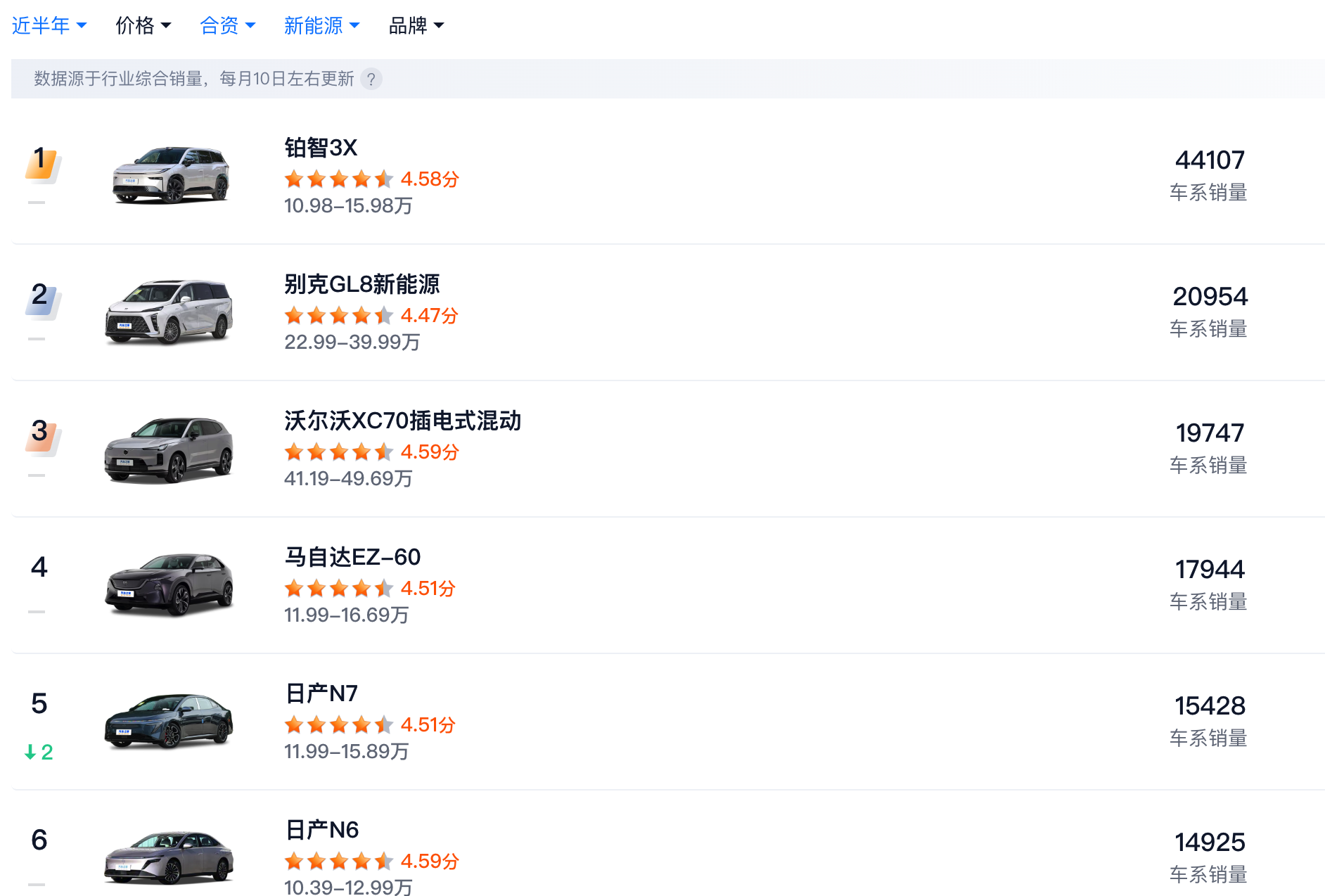This screenshot has width=1325, height=896.
Task: Click the 铂智3X title link
Action: coord(321,148)
